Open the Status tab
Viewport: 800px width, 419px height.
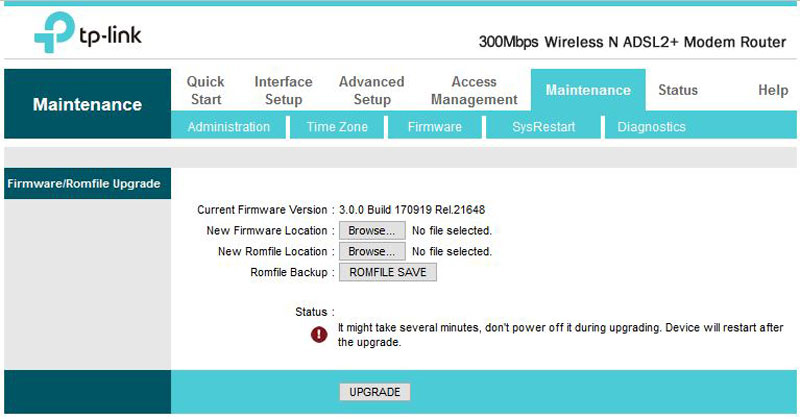click(x=677, y=90)
